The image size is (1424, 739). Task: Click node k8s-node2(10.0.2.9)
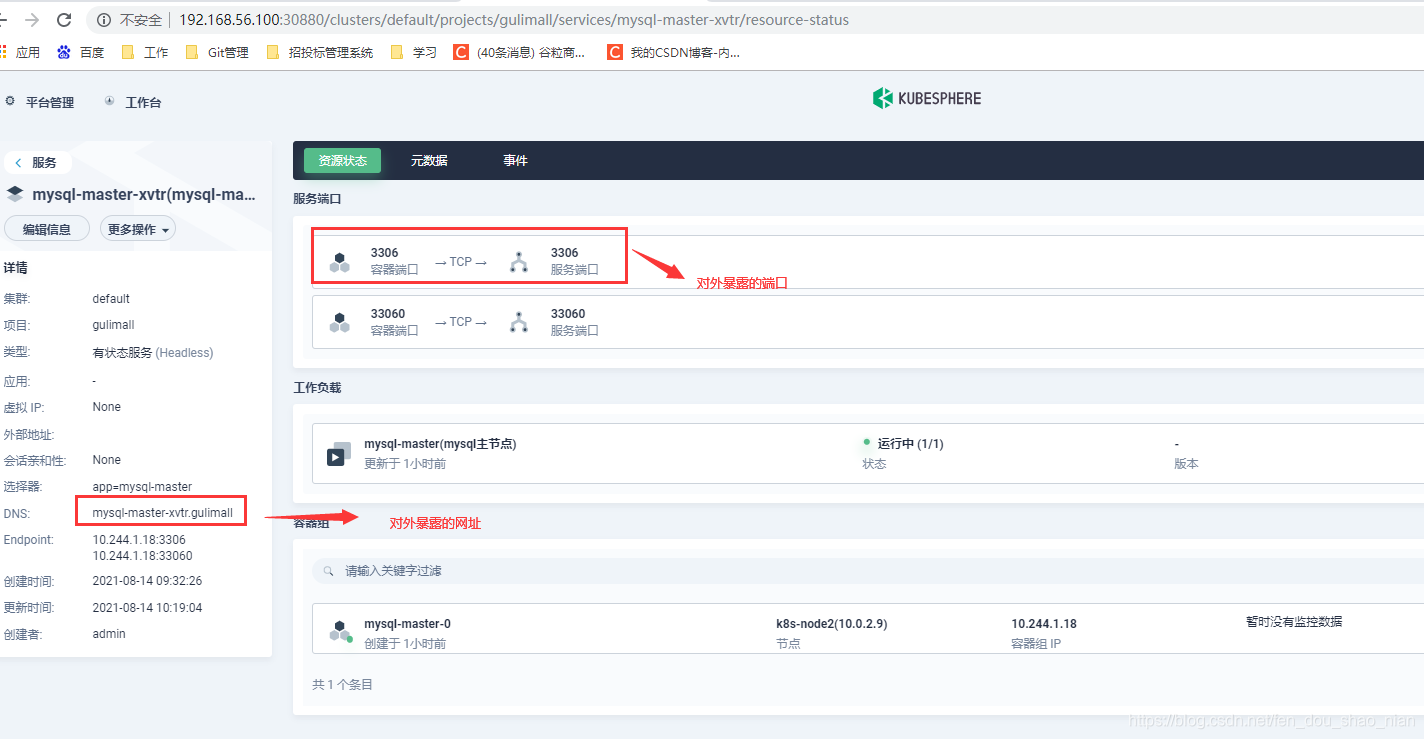(831, 623)
